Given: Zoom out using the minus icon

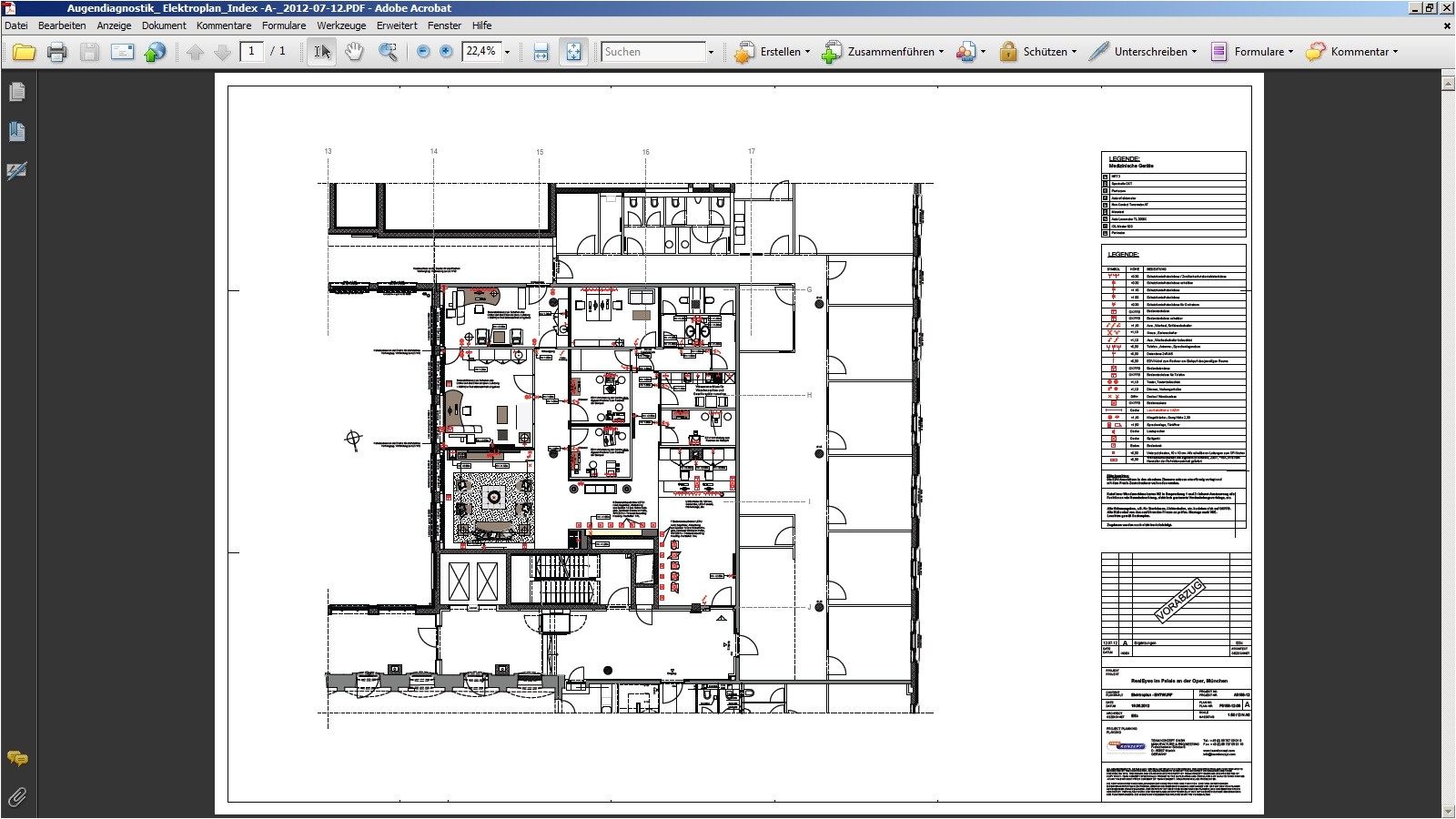Looking at the screenshot, I should [421, 52].
